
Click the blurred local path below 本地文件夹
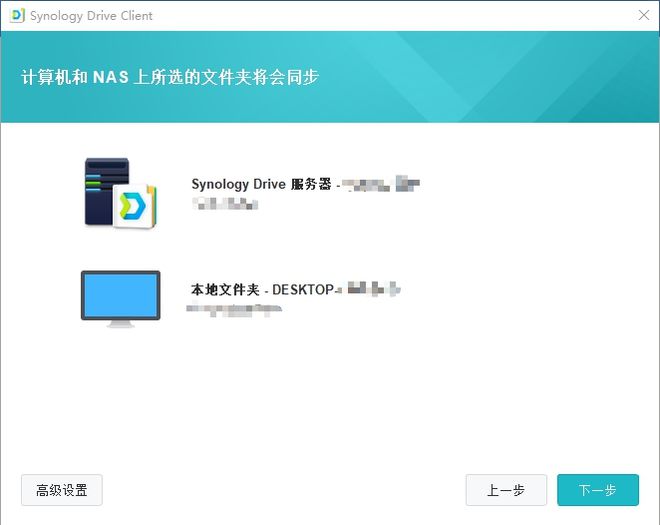click(x=234, y=310)
